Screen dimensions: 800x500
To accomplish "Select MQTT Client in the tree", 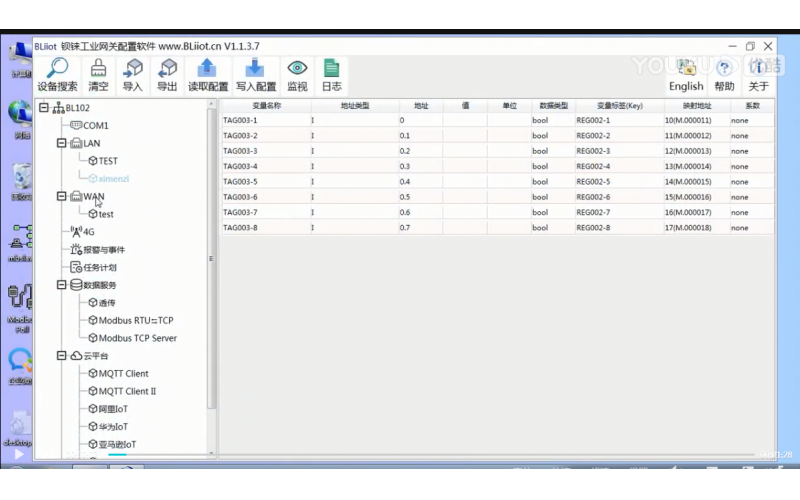I will coord(123,374).
